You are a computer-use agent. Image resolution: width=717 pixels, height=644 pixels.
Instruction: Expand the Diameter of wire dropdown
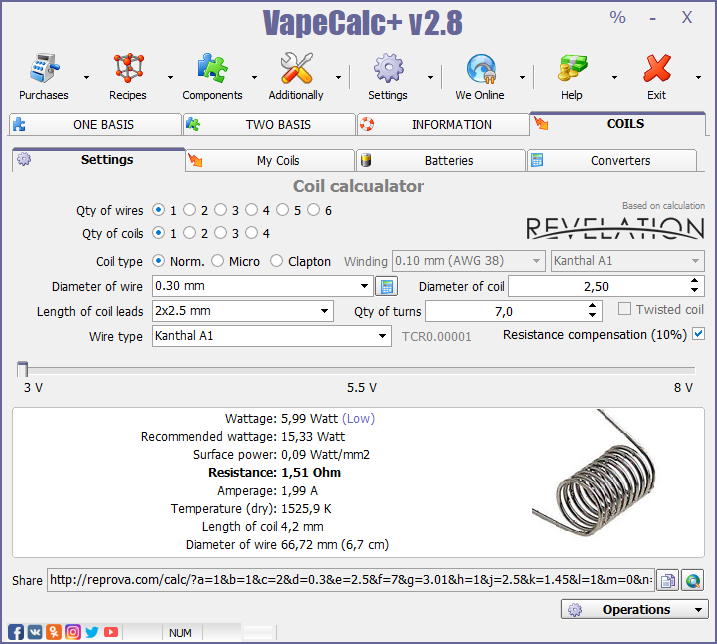[364, 286]
